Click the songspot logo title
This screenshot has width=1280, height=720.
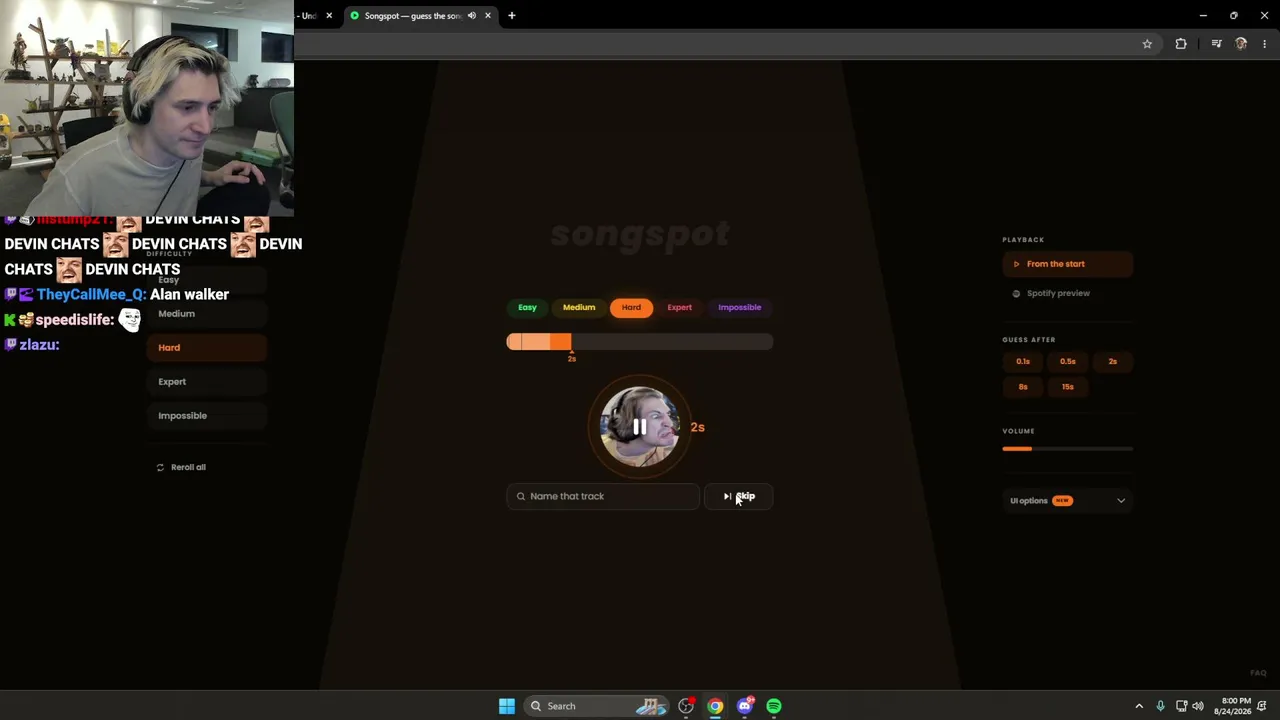tap(640, 235)
